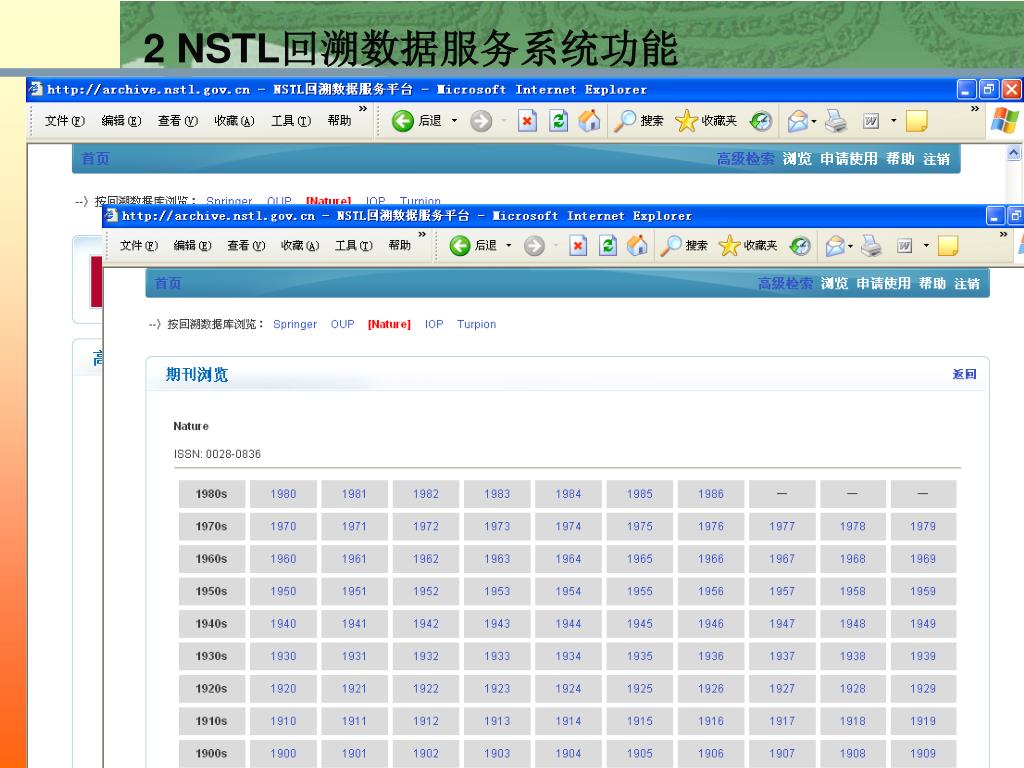The width and height of the screenshot is (1024, 768).
Task: Click the yellow note icon in the back window
Action: [x=917, y=121]
